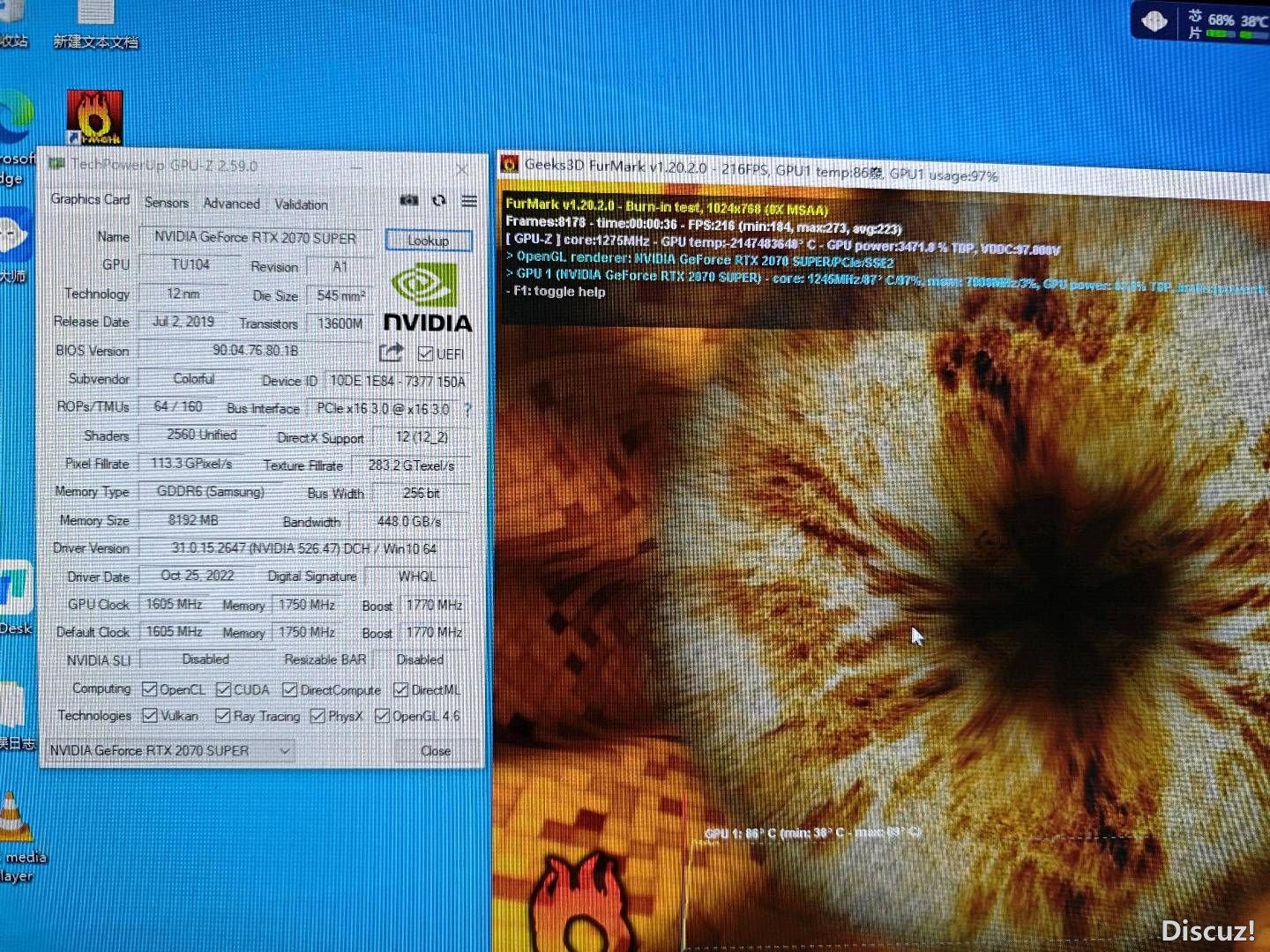Screen dimensions: 1270x952
Task: Click the Lookup button
Action: [429, 241]
